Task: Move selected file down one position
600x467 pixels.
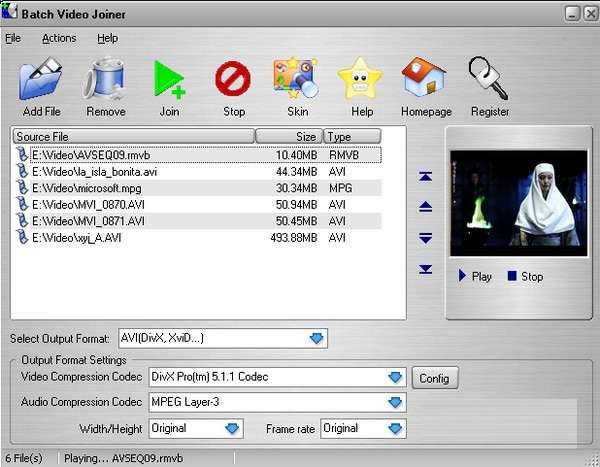Action: (x=426, y=238)
